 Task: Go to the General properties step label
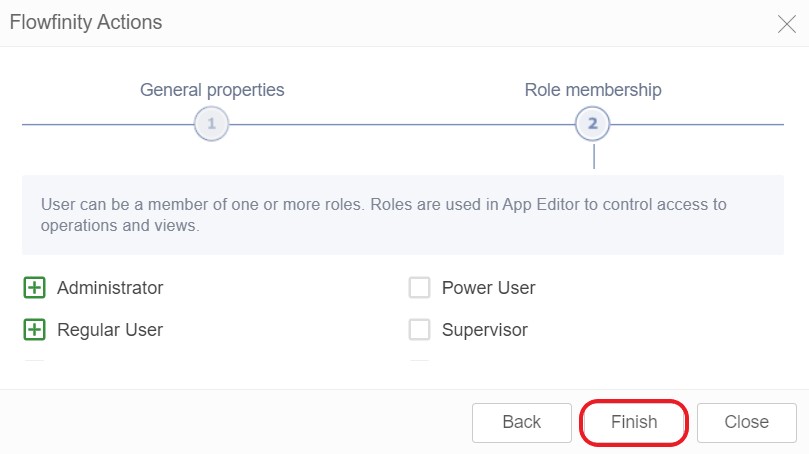coord(212,90)
